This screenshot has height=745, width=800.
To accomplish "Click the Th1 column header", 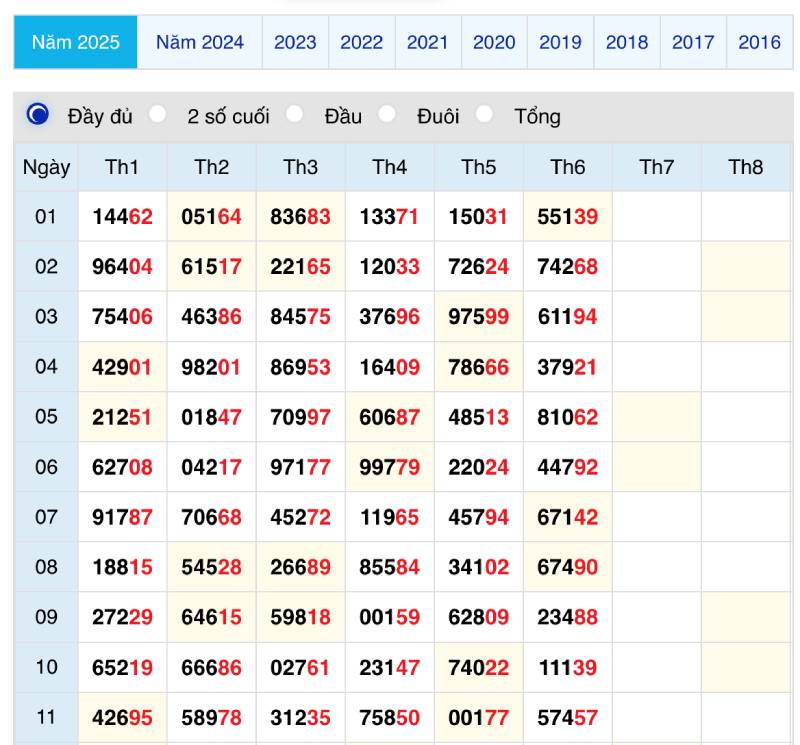I will tap(122, 167).
